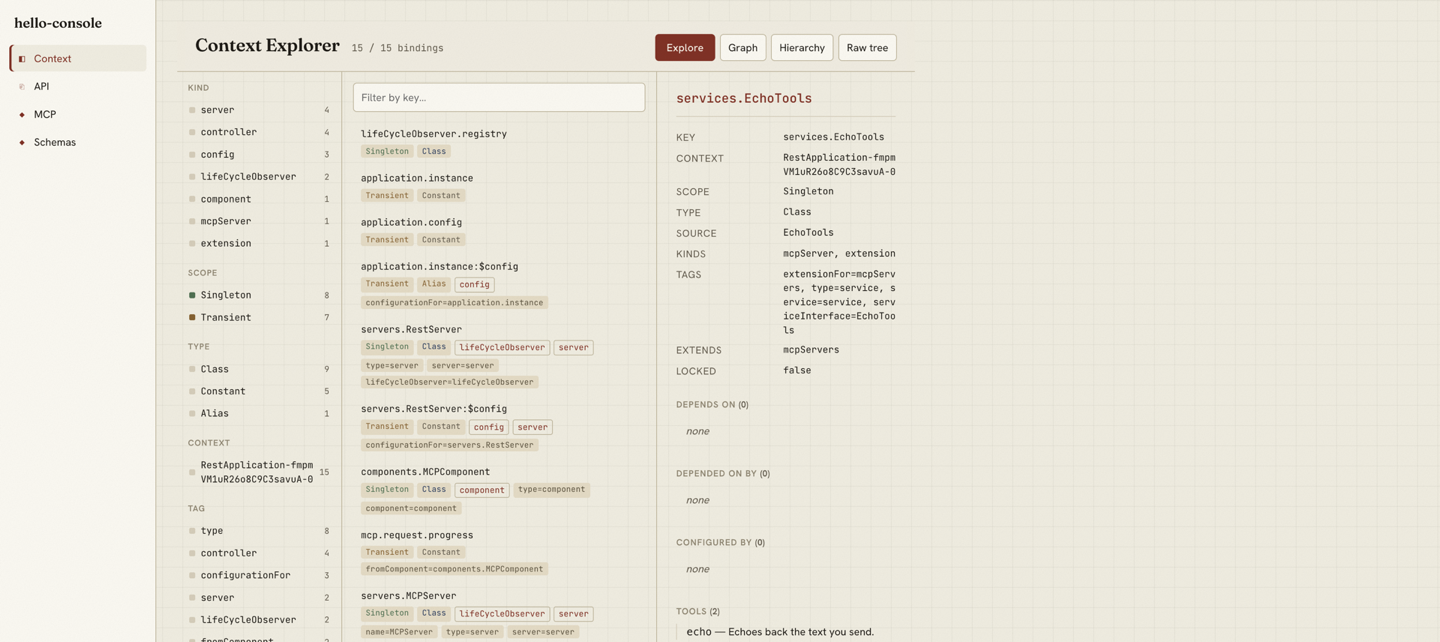The width and height of the screenshot is (1440, 642).
Task: Click lifeCycleObserver tag under servers.RestServer
Action: click(502, 347)
